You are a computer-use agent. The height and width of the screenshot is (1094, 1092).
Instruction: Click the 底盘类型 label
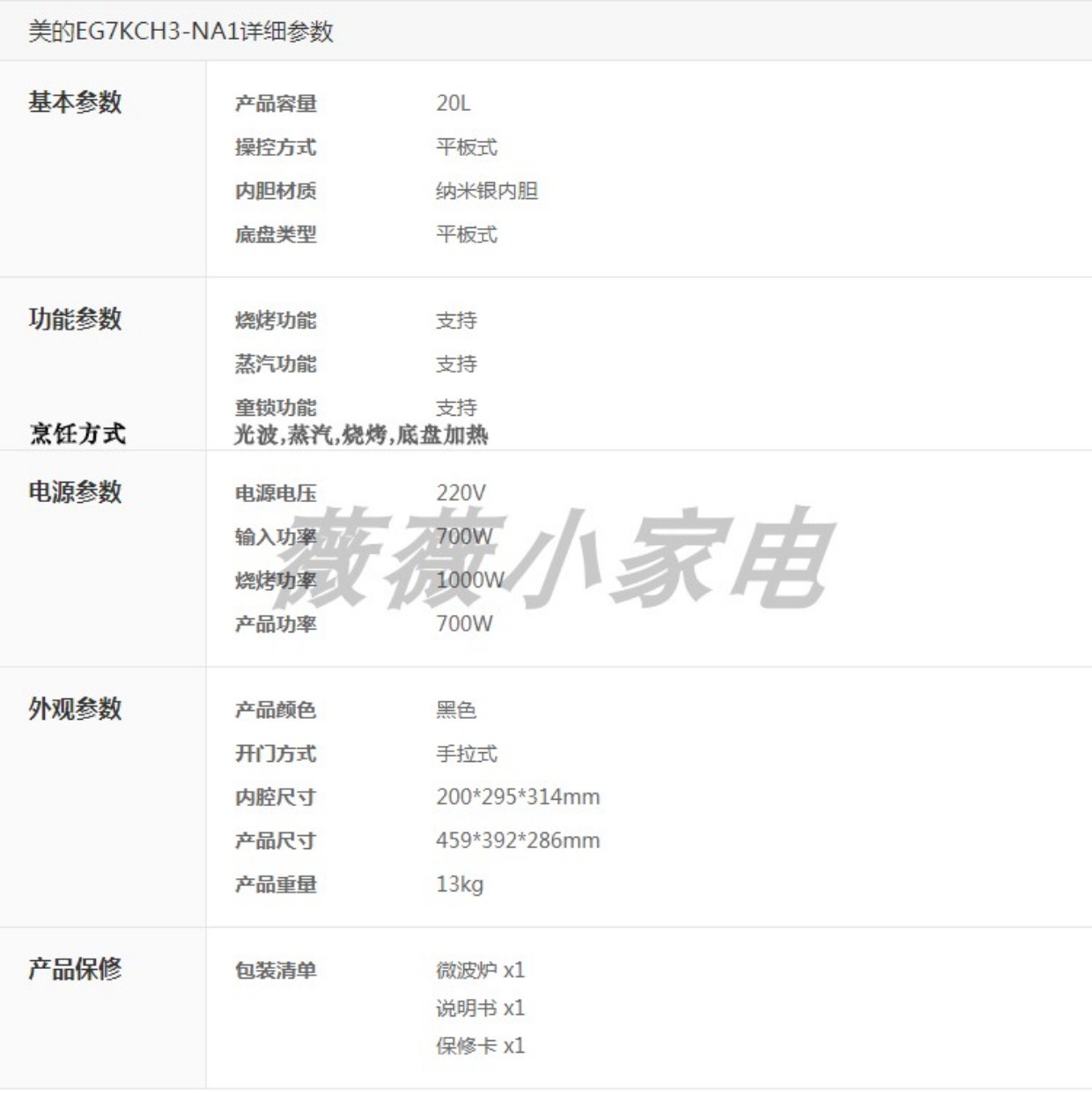point(276,234)
